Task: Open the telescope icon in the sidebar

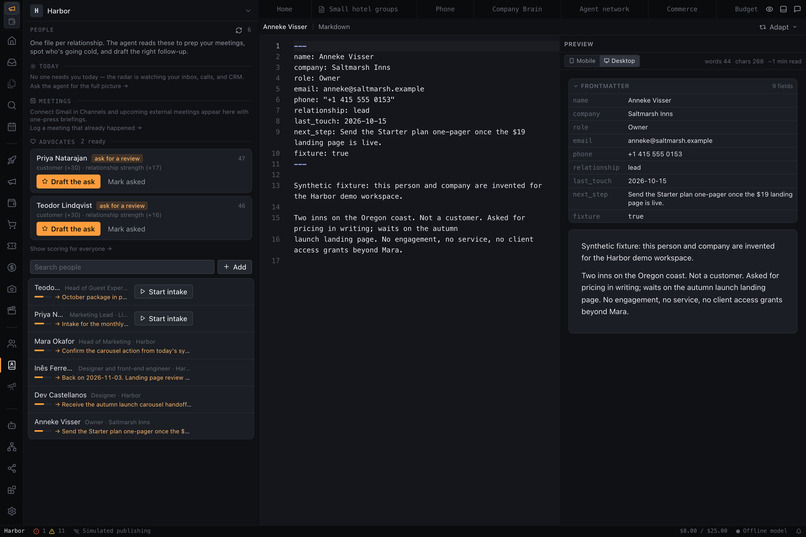Action: tap(12, 386)
